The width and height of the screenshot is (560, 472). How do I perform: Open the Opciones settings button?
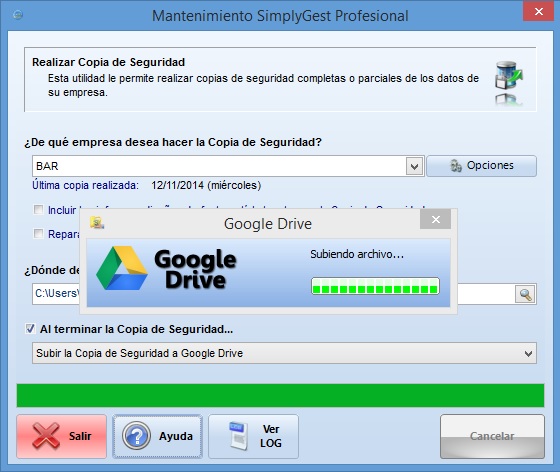coord(481,166)
